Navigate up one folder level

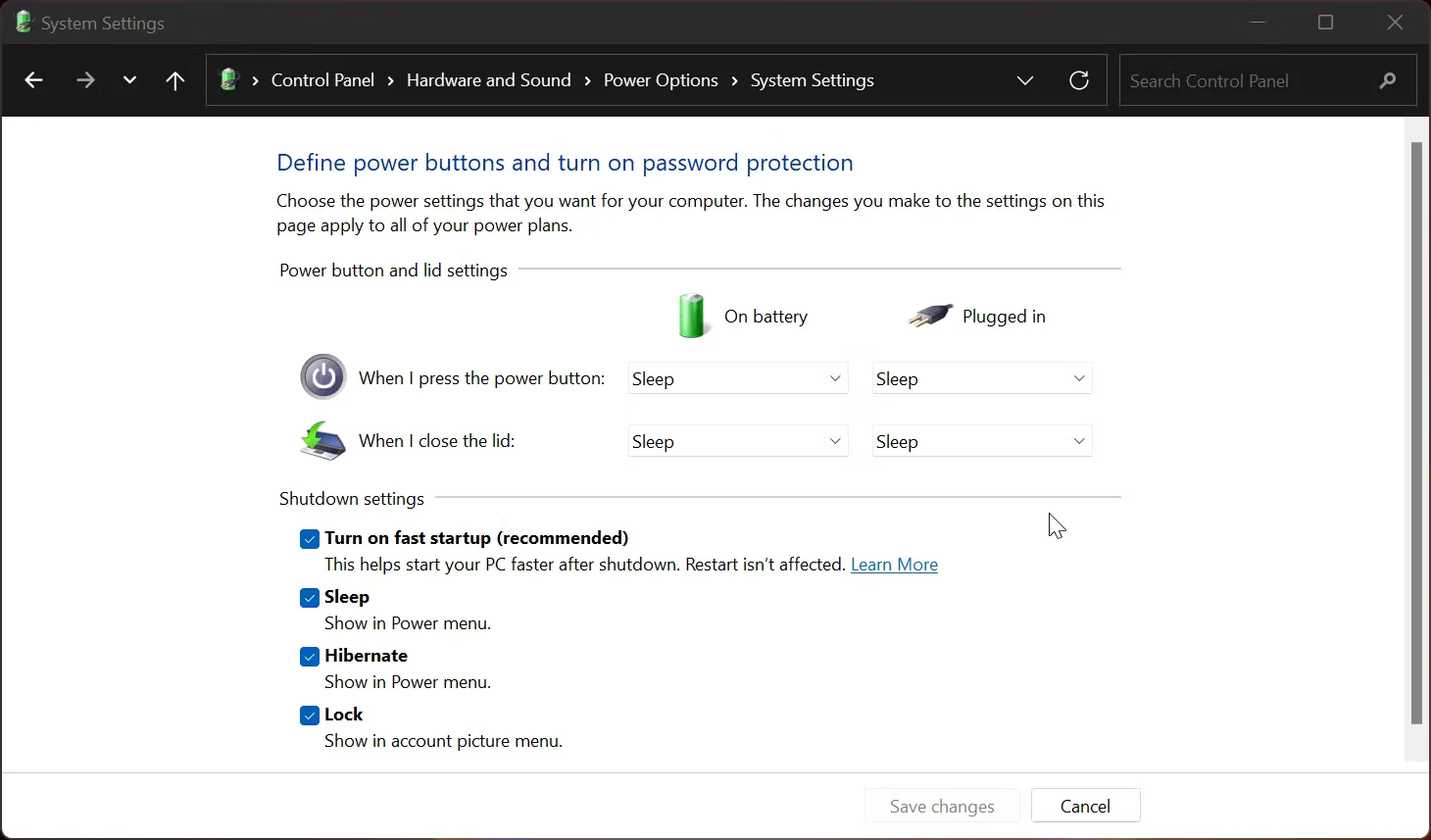point(173,81)
